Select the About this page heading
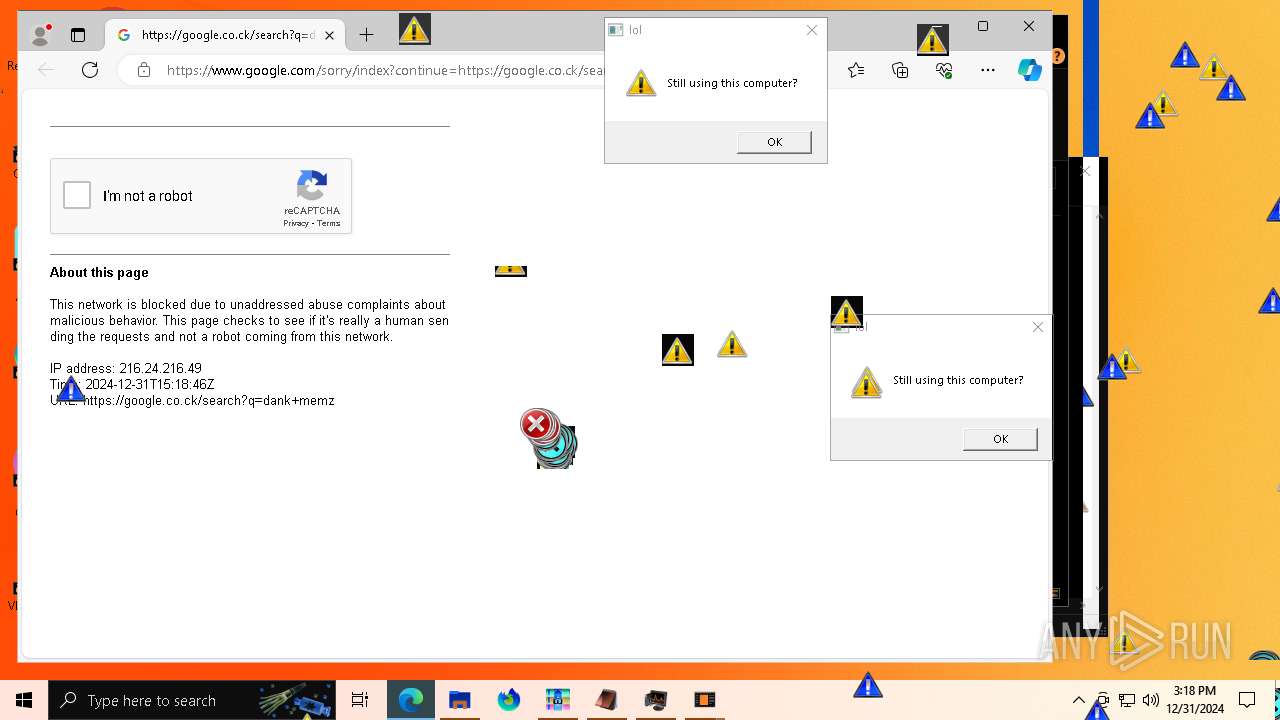The height and width of the screenshot is (720, 1280). click(x=99, y=272)
